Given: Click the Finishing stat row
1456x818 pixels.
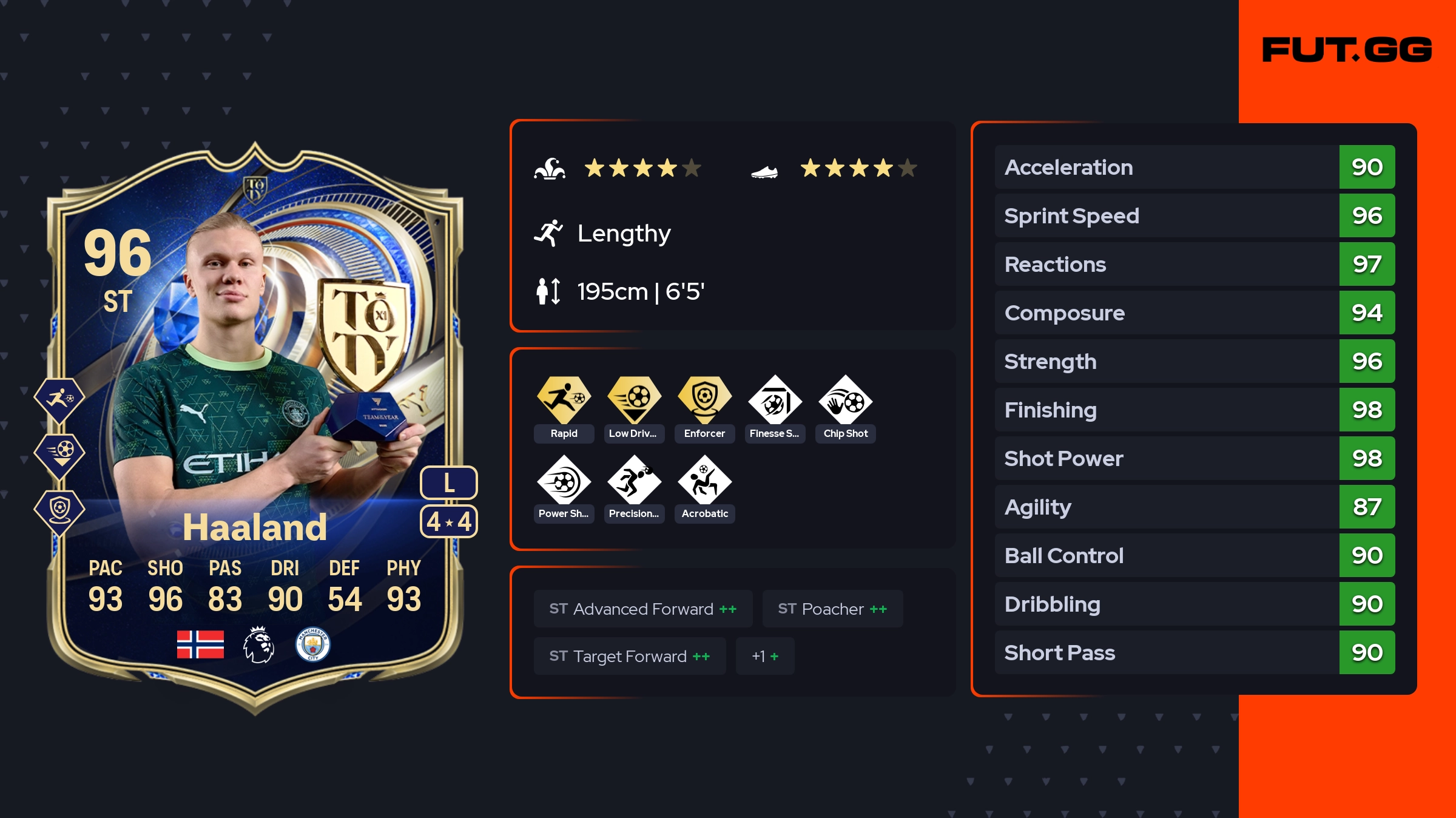Looking at the screenshot, I should point(1195,410).
